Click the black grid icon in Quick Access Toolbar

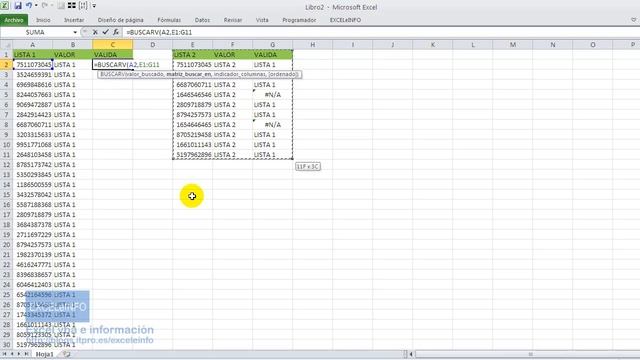(x=71, y=6)
